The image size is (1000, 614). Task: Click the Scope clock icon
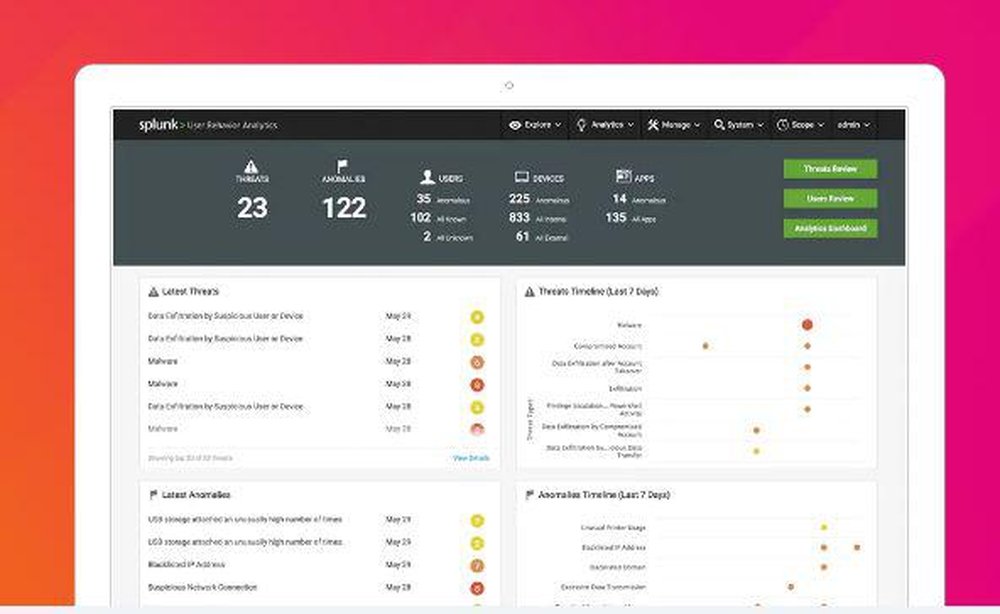click(x=783, y=125)
